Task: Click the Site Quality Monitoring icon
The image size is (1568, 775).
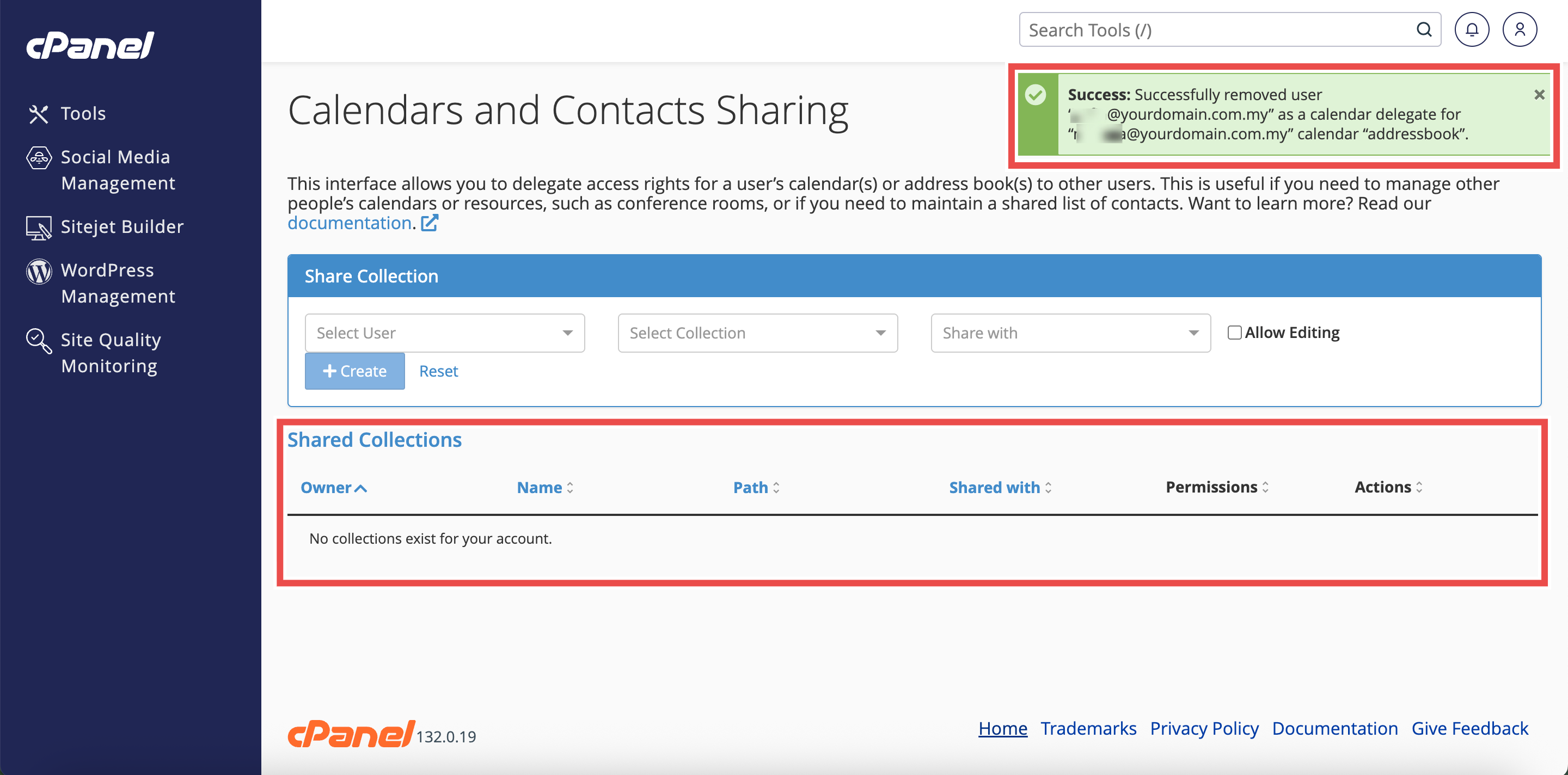Action: (x=39, y=341)
